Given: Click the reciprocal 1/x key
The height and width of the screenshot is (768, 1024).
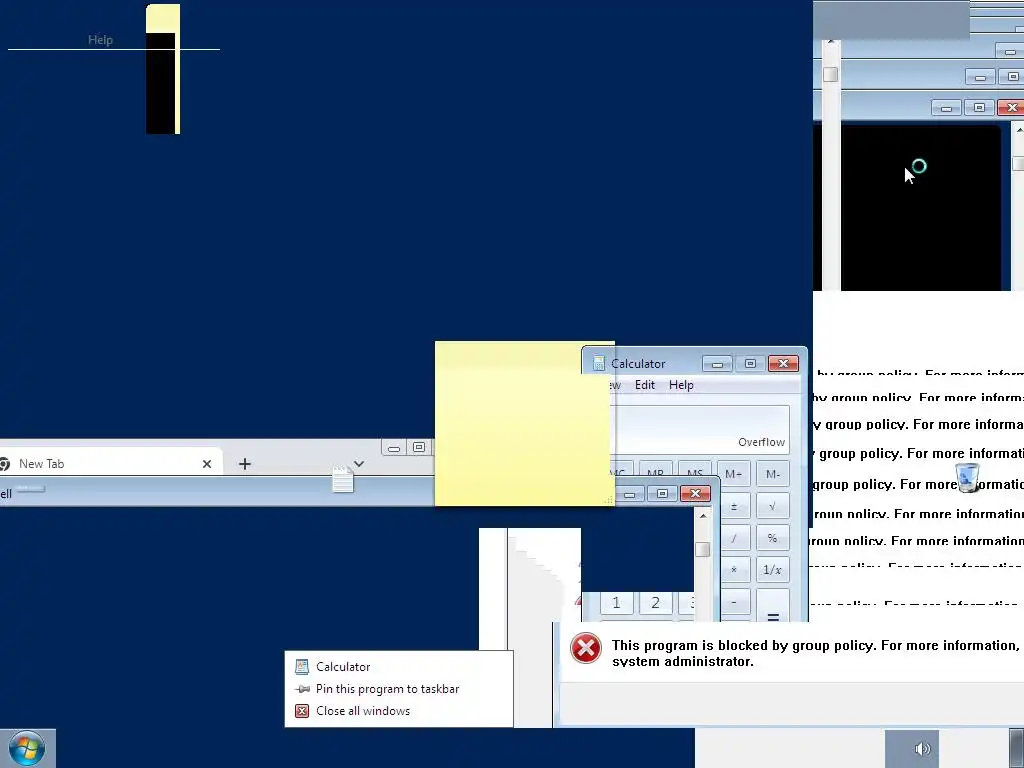Looking at the screenshot, I should tap(773, 569).
